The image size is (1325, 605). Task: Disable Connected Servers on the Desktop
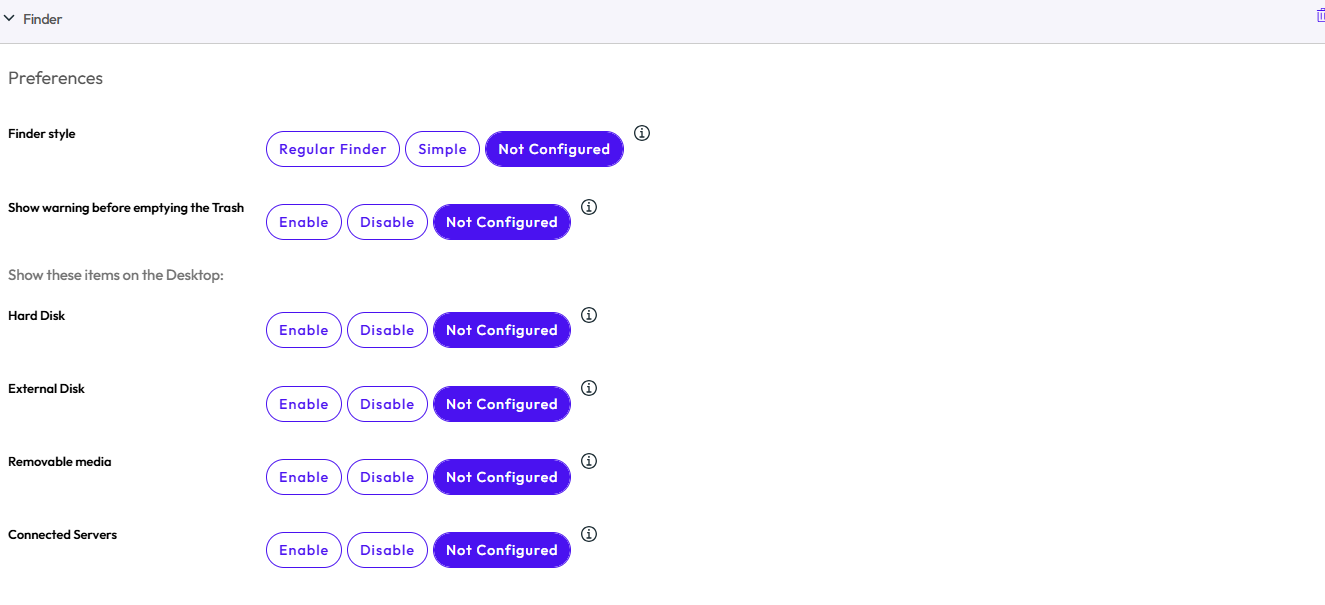(x=387, y=550)
